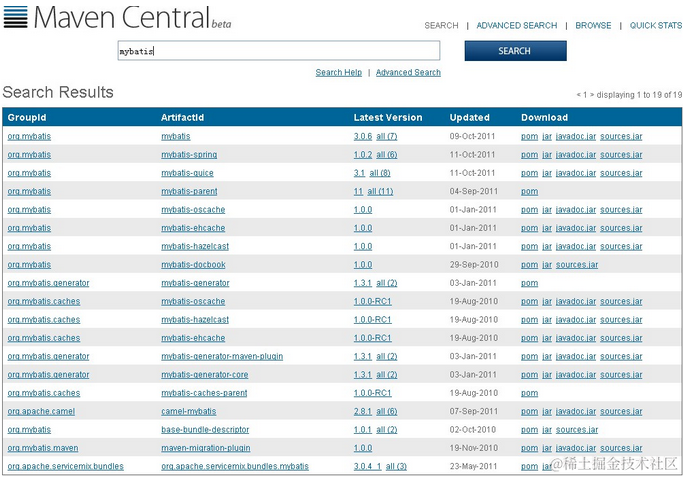Open org.apache.servicemix.bundles.mybatis artifact link
Viewport: 683px width, 477px height.
[x=235, y=466]
